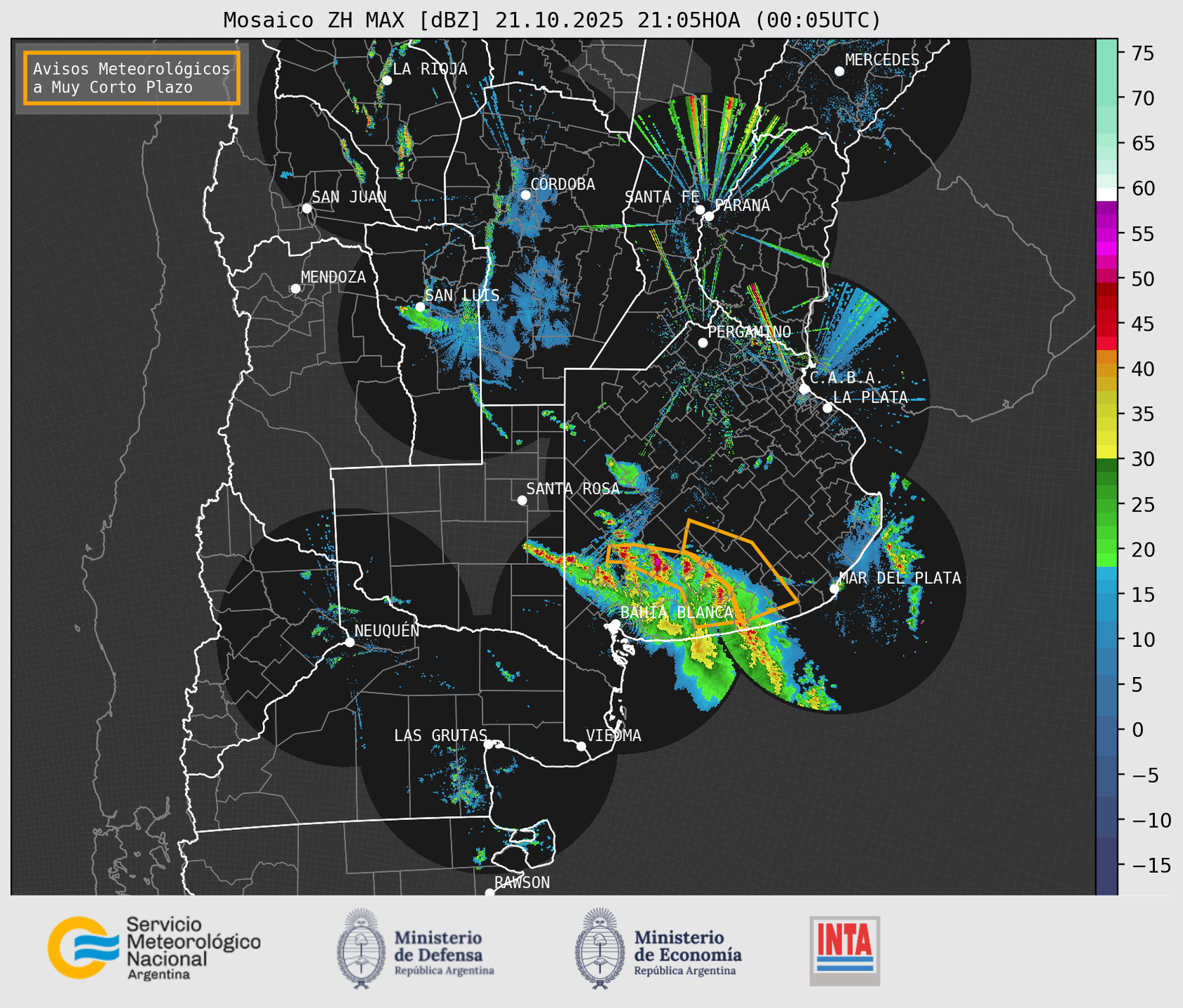Viewport: 1183px width, 1008px height.
Task: Click the CÓRDOBA city label
Action: tap(562, 184)
